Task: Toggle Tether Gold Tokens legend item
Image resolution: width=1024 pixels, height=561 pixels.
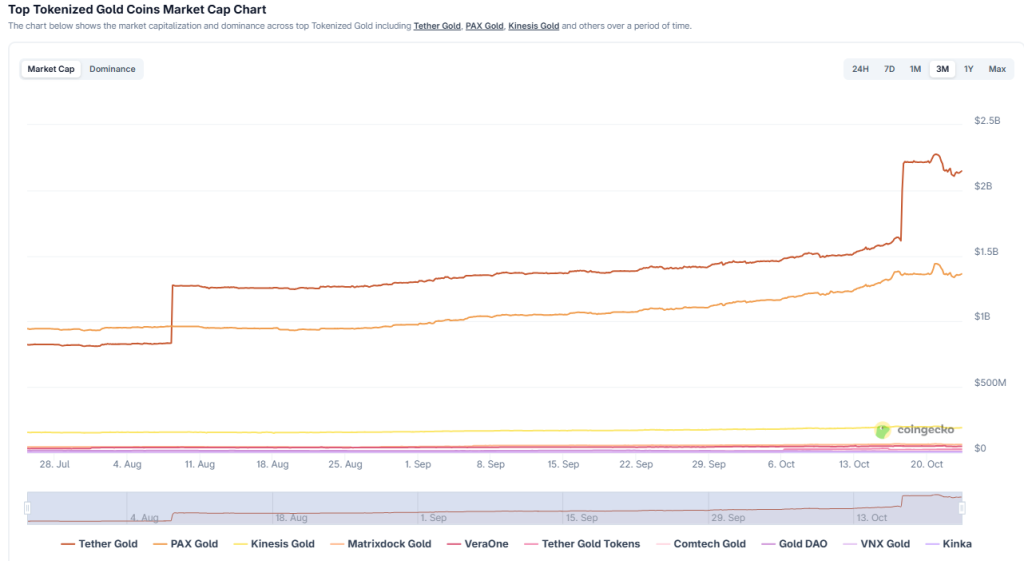Action: (583, 544)
